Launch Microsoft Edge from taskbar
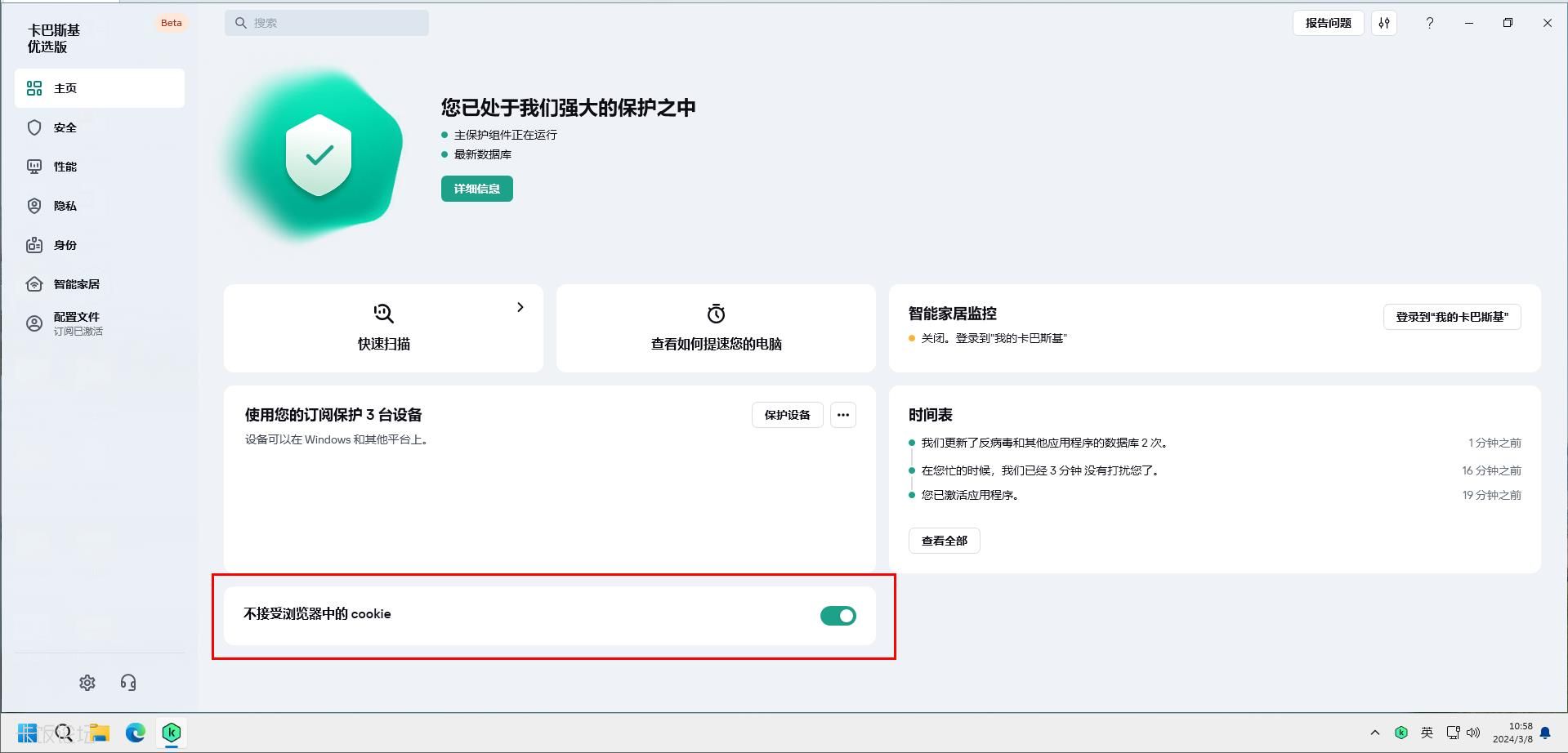The image size is (1568, 753). pos(136,733)
